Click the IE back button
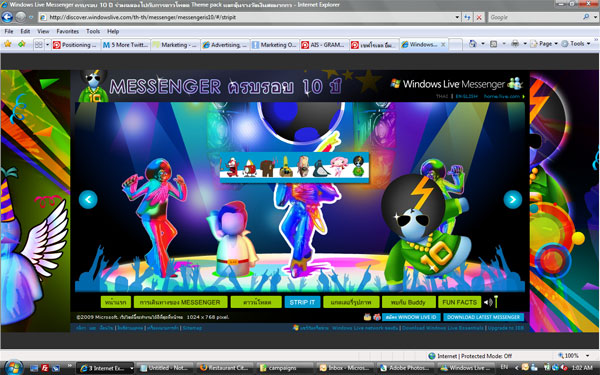This screenshot has width=600, height=375. click(7, 17)
